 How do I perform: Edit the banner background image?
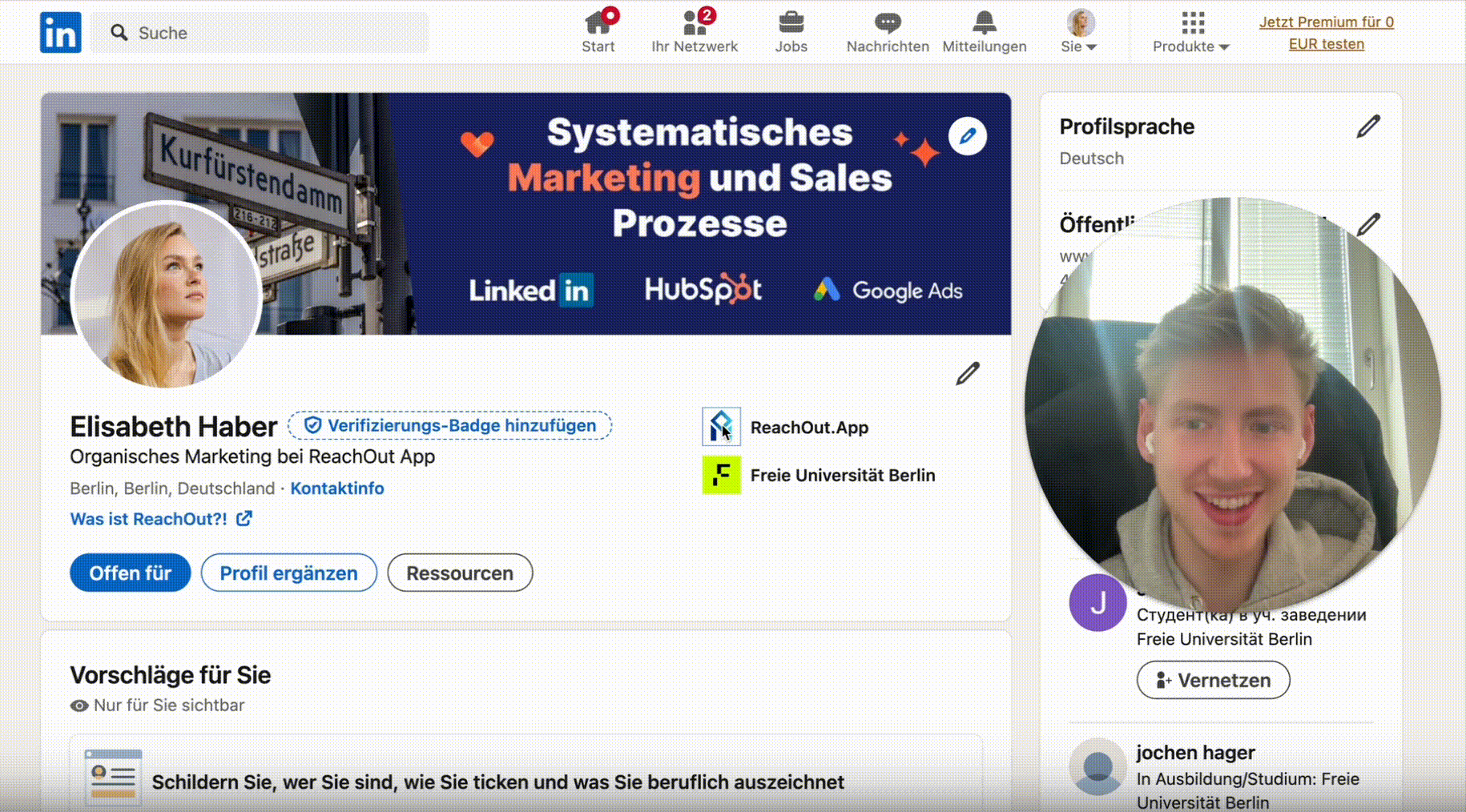tap(968, 136)
